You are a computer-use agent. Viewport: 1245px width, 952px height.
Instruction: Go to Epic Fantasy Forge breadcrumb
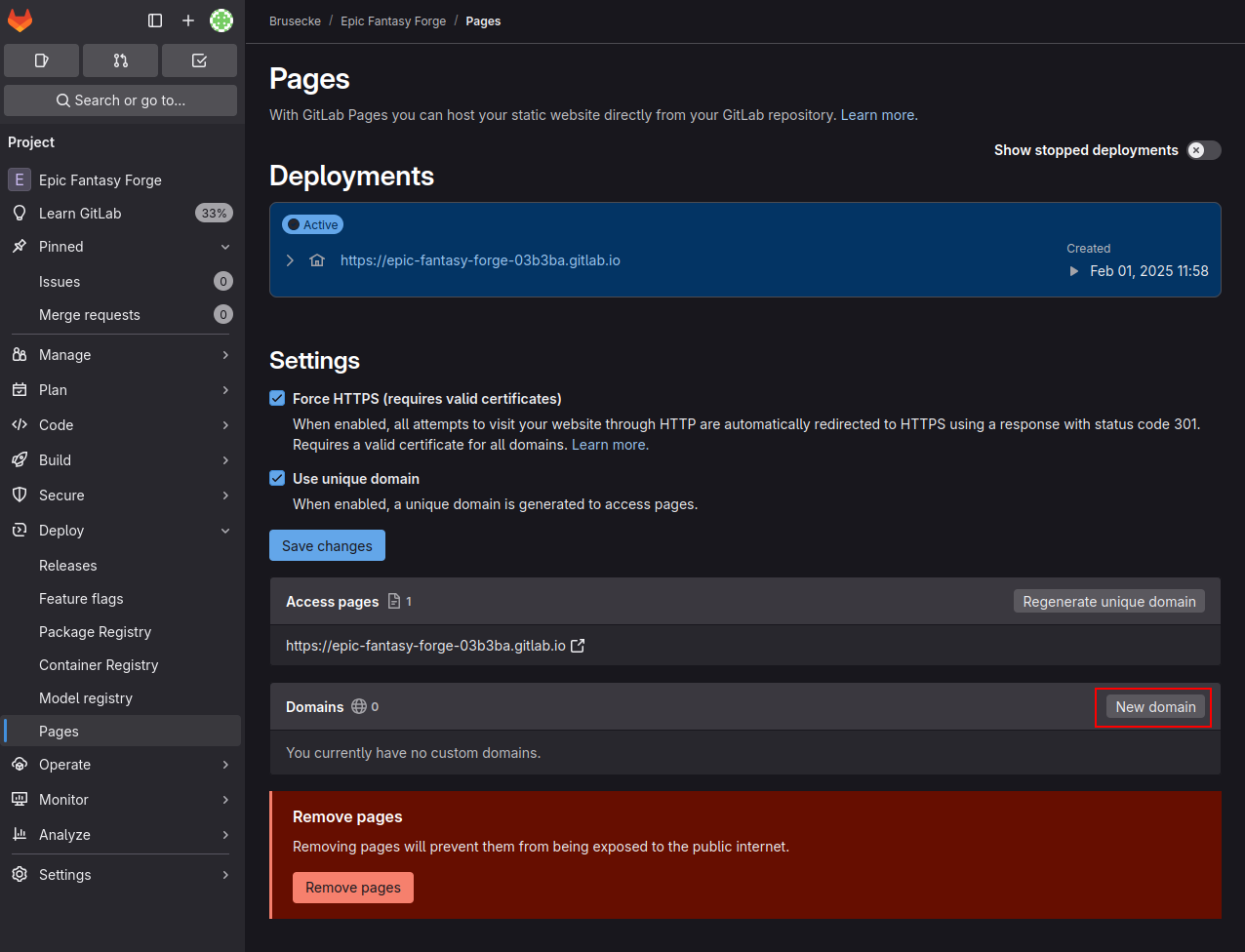coord(393,20)
